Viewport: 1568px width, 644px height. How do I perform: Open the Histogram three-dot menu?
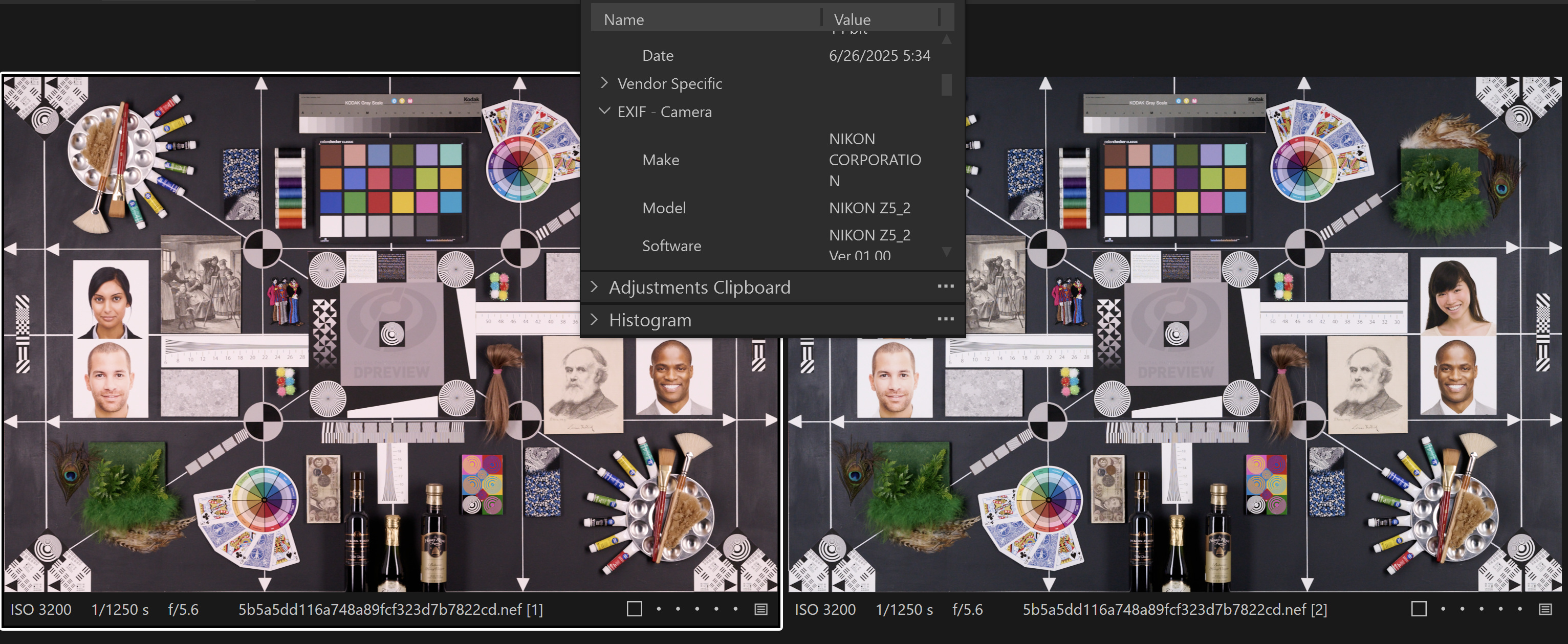(x=945, y=319)
